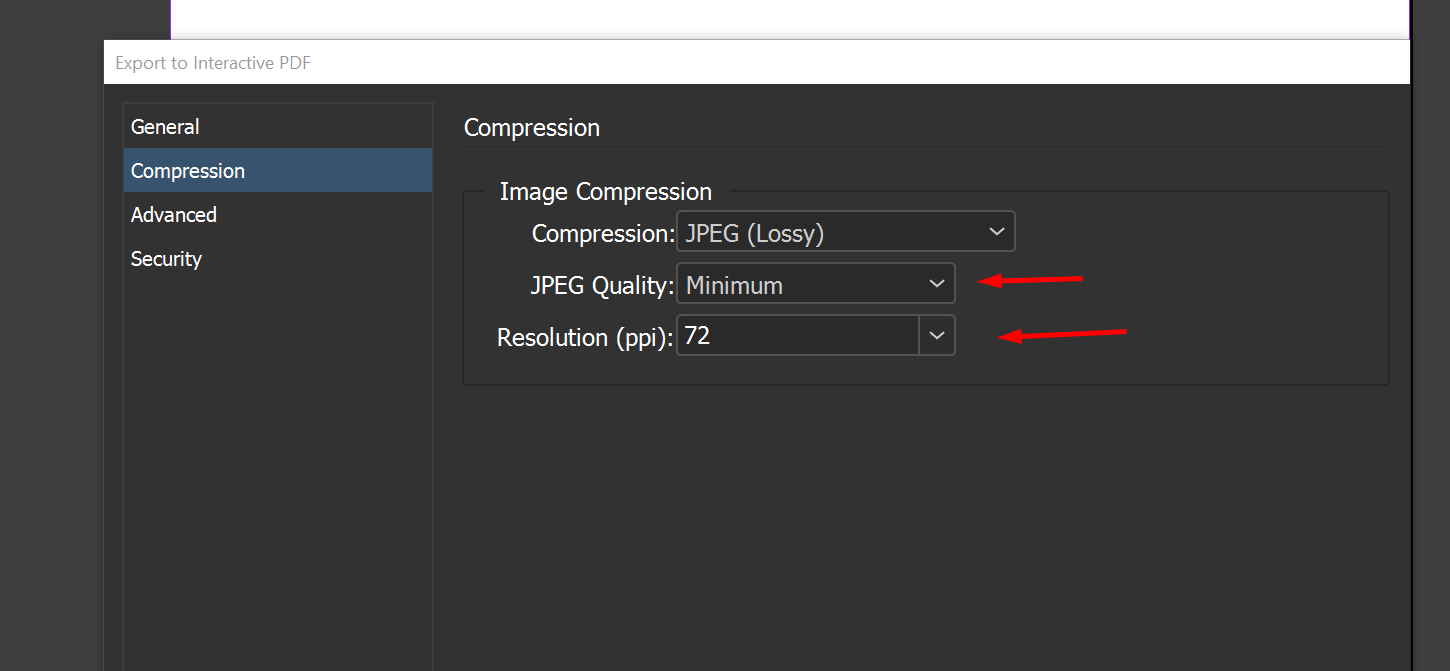Open the dropdown showing JPEG (Lossy)
The height and width of the screenshot is (671, 1450).
click(830, 232)
